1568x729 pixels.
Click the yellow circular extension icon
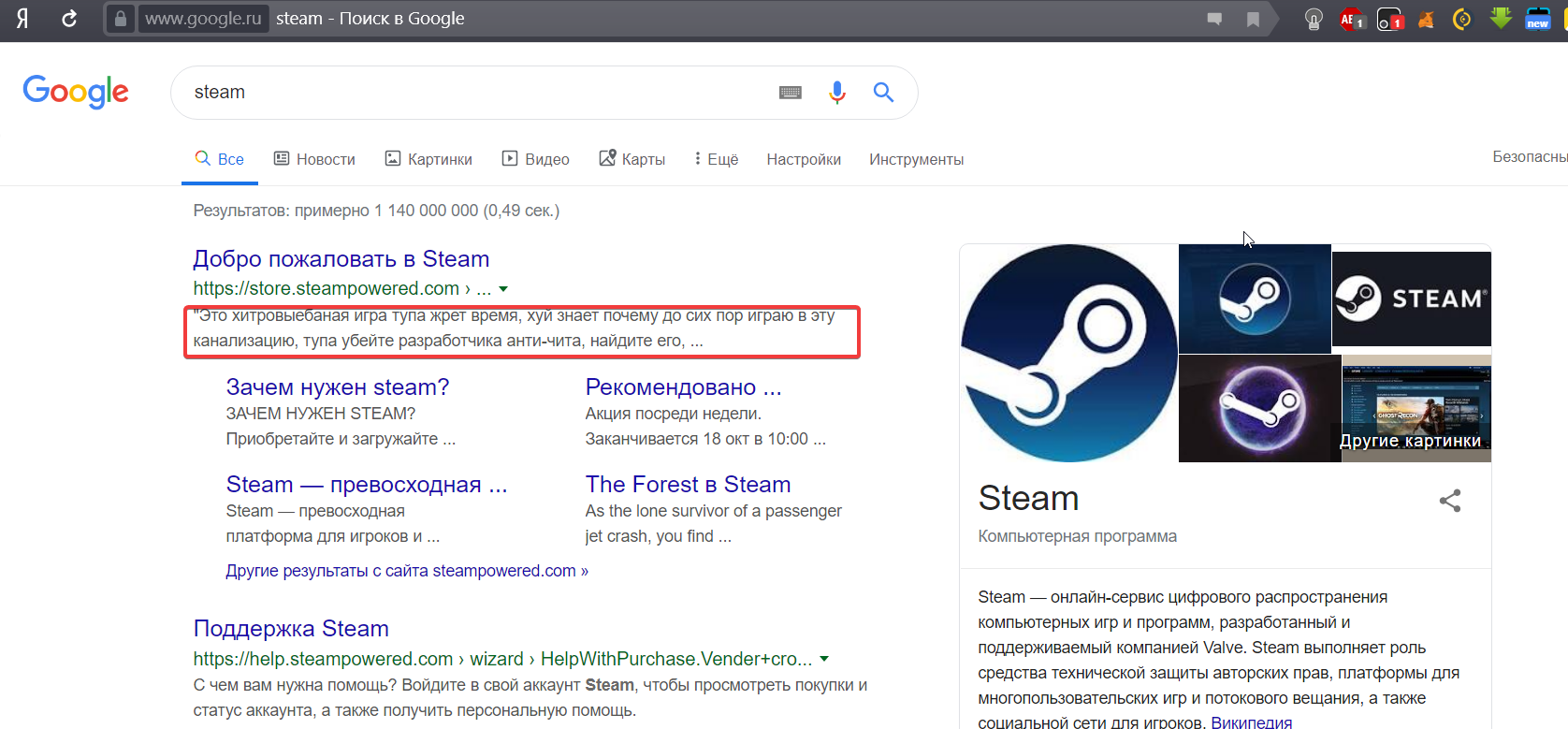[1462, 19]
